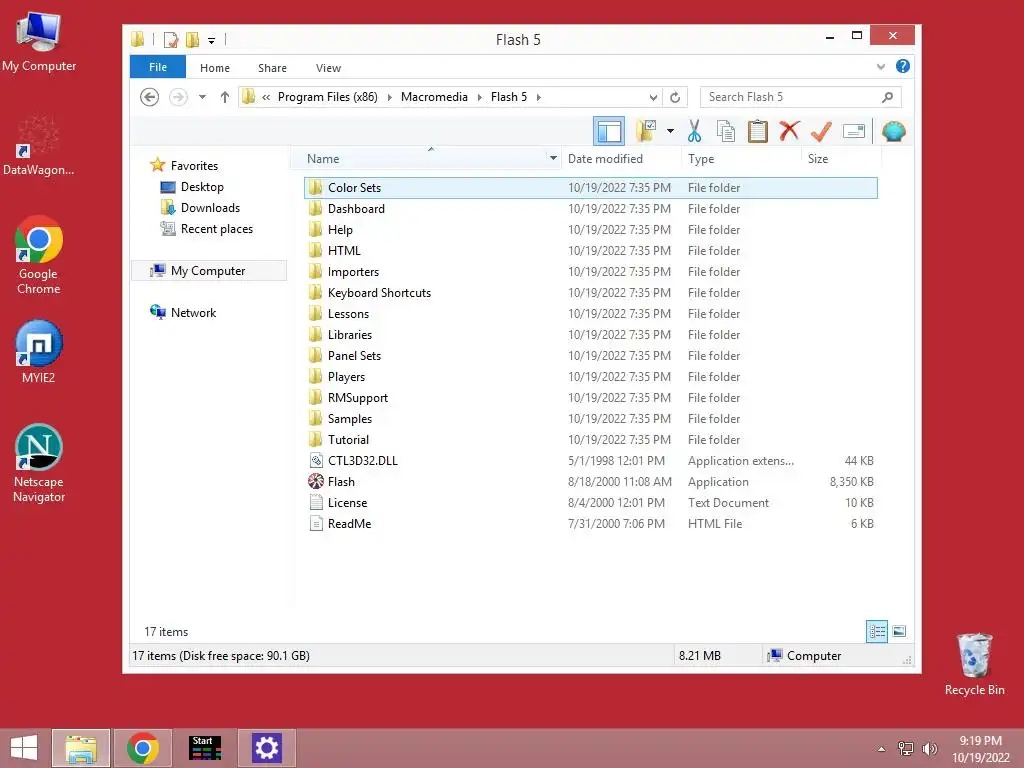The image size is (1024, 768).
Task: Click the Netscape Navigator desktop shortcut
Action: point(39,464)
